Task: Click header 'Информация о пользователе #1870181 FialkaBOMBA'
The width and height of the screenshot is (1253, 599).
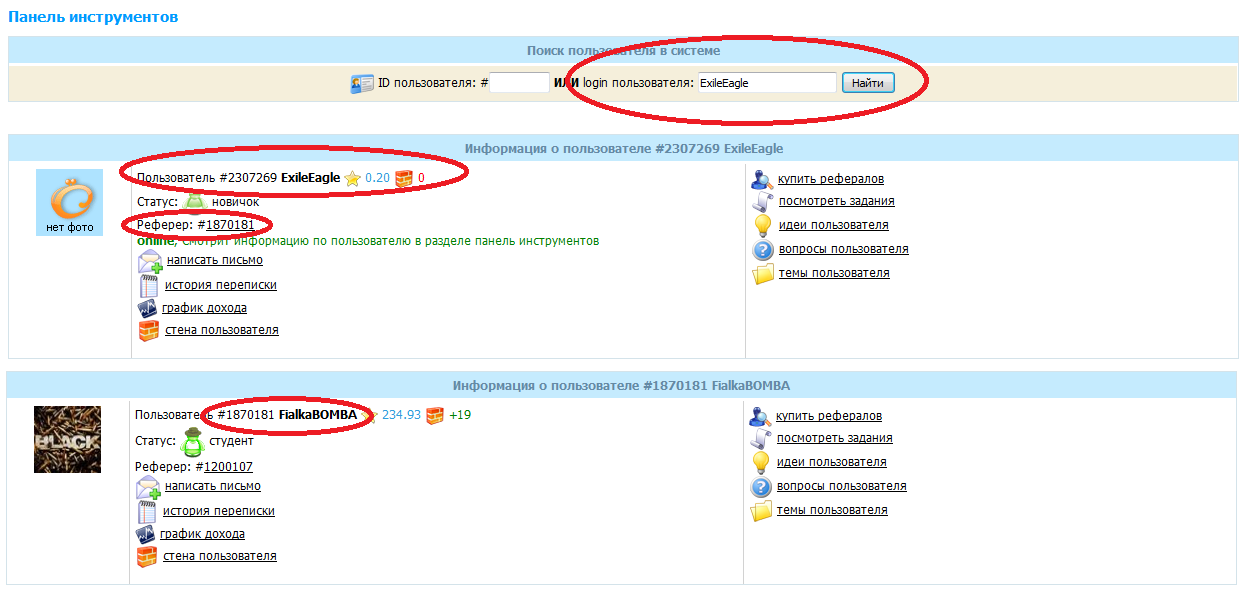Action: [x=622, y=385]
